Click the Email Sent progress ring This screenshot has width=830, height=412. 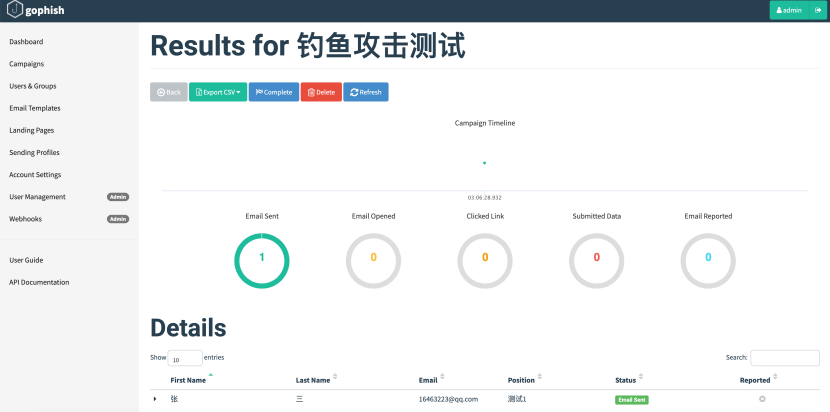click(261, 258)
